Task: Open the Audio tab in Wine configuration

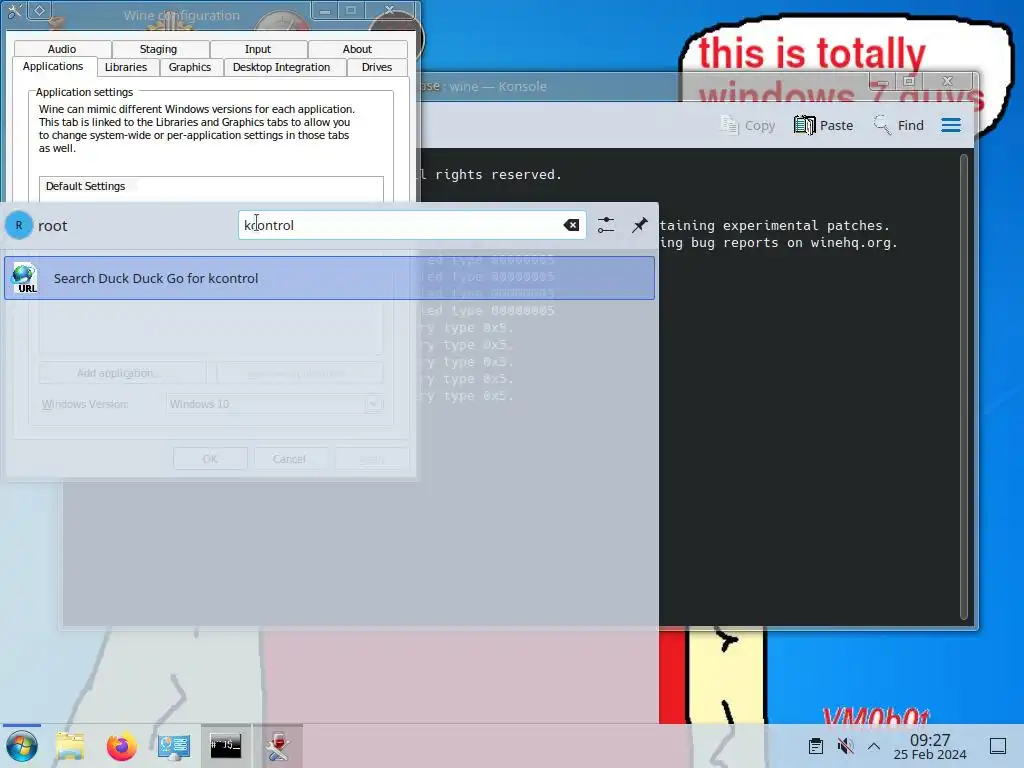Action: click(62, 49)
